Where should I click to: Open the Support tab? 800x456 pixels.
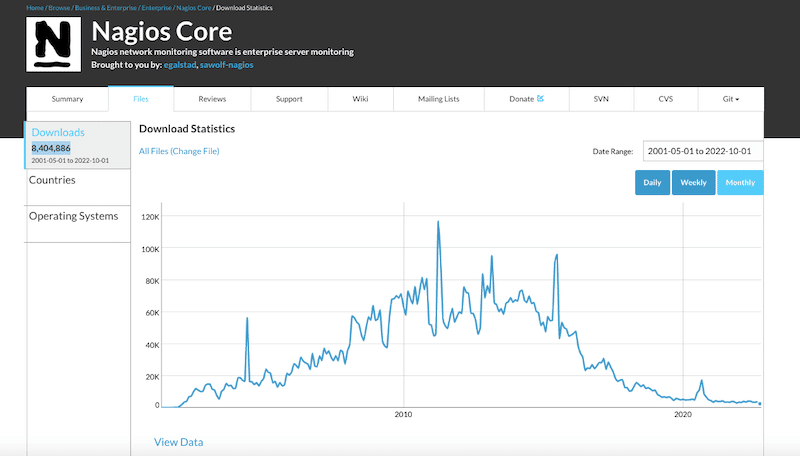tap(289, 99)
